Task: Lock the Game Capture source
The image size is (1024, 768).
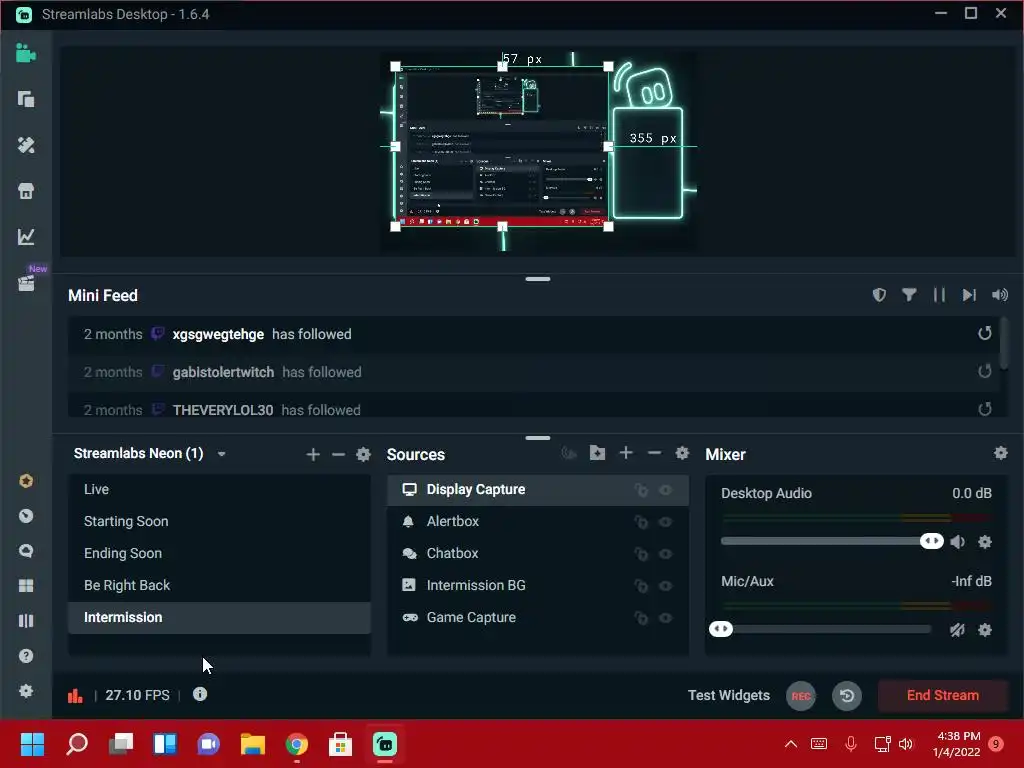Action: pyautogui.click(x=641, y=618)
